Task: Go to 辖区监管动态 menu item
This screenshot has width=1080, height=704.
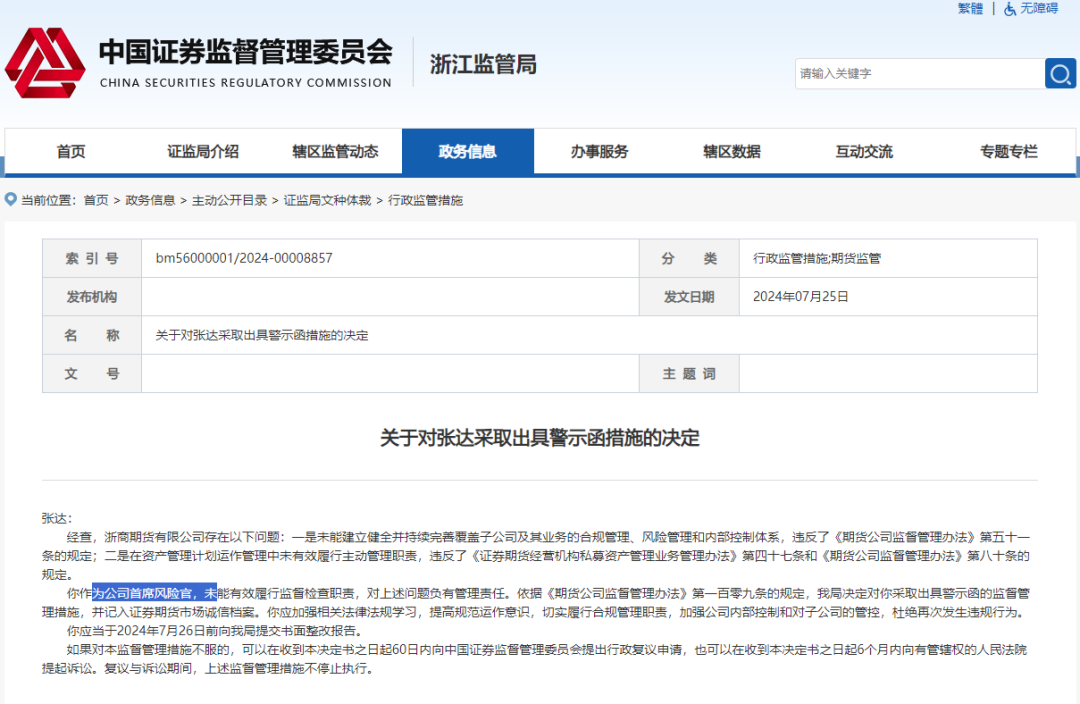Action: coord(335,152)
